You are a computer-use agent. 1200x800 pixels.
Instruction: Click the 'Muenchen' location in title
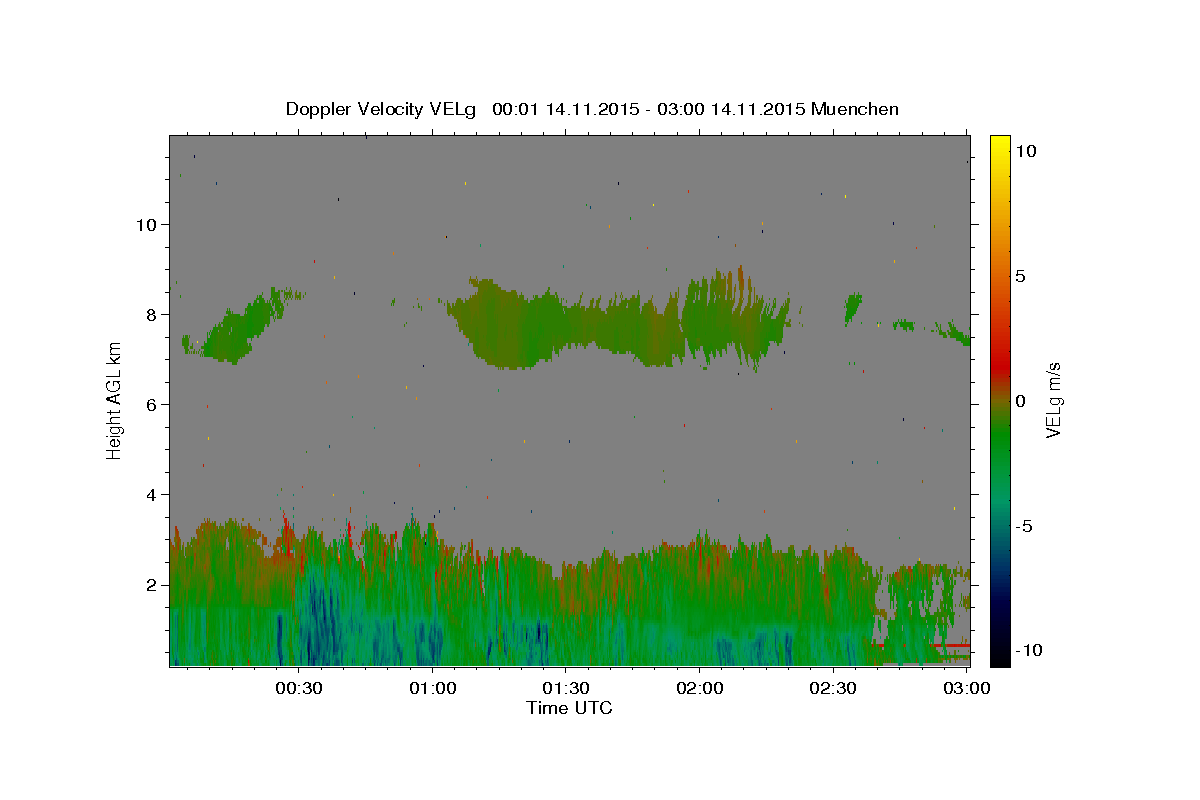coord(855,109)
